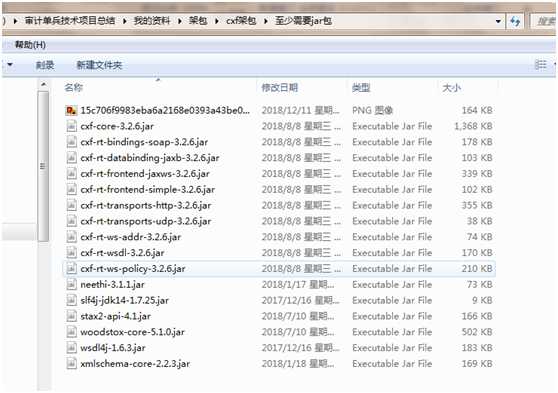Click the icon beside slf4j-jdk14-1.7.25.jar
The height and width of the screenshot is (393, 558).
coord(71,300)
